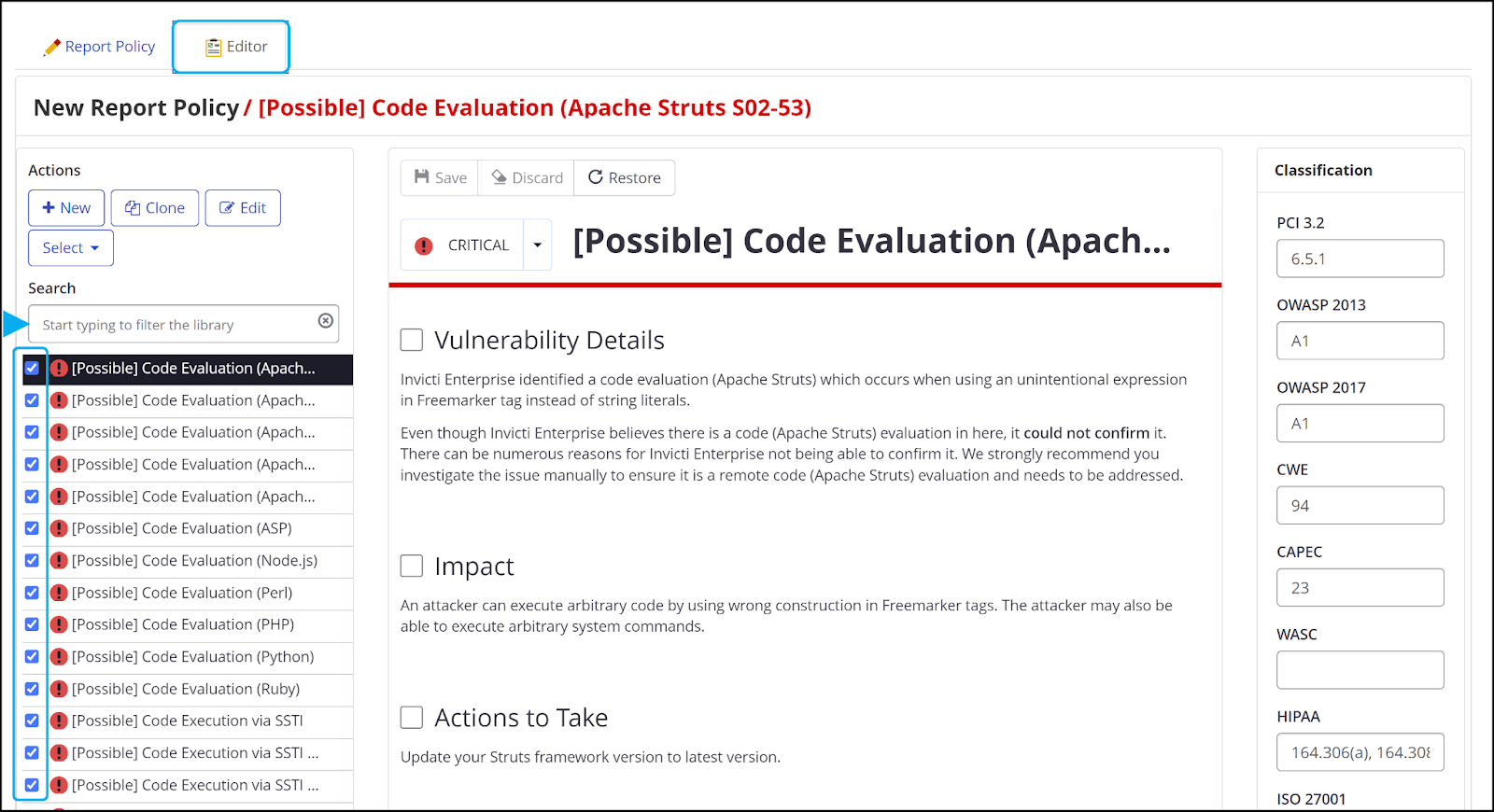The image size is (1494, 812).
Task: Switch to the Report Policy tab
Action: (x=98, y=46)
